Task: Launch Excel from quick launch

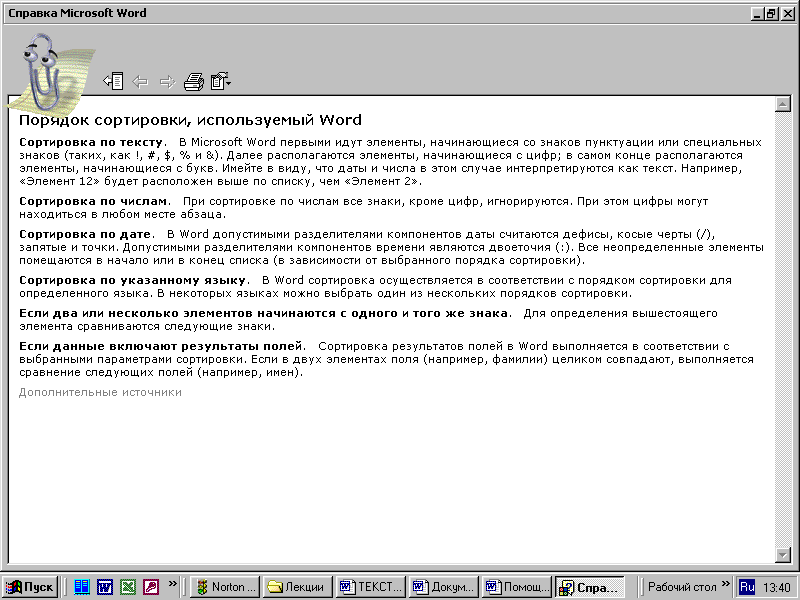Action: coord(128,587)
